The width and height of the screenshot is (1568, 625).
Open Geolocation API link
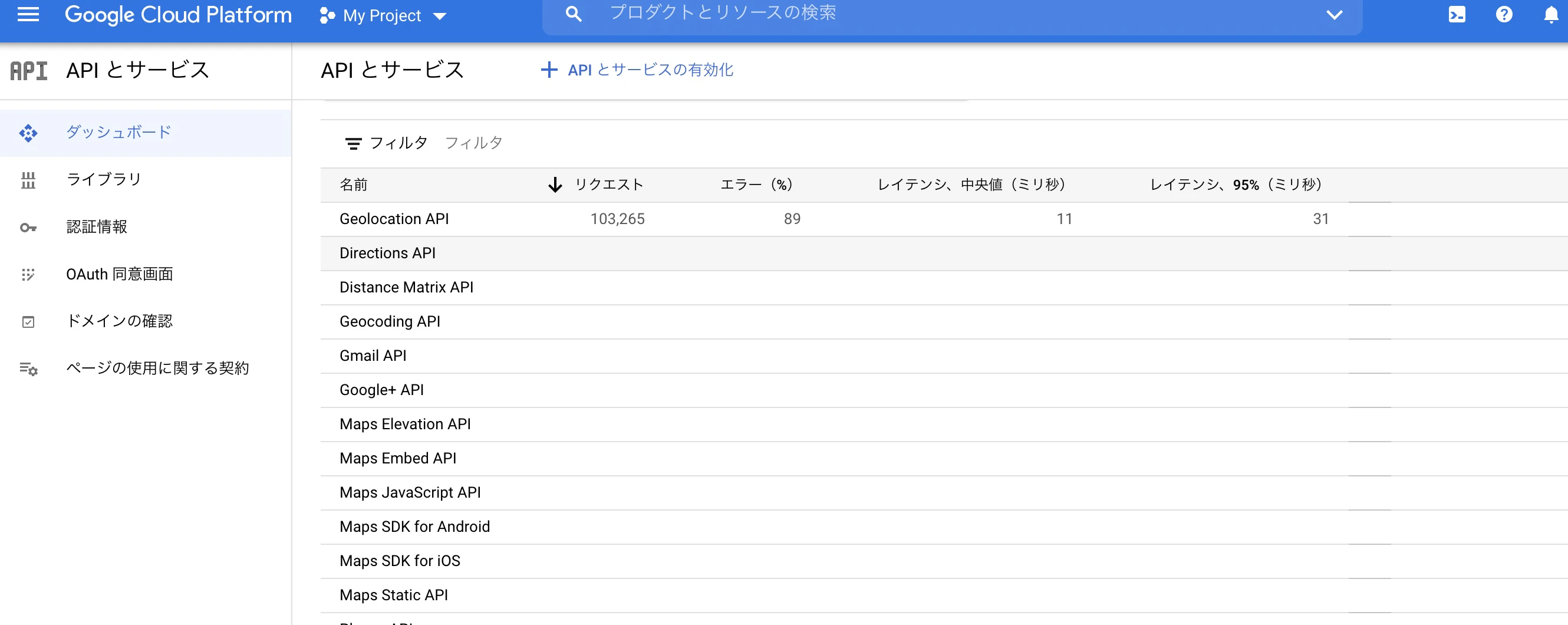coord(394,219)
